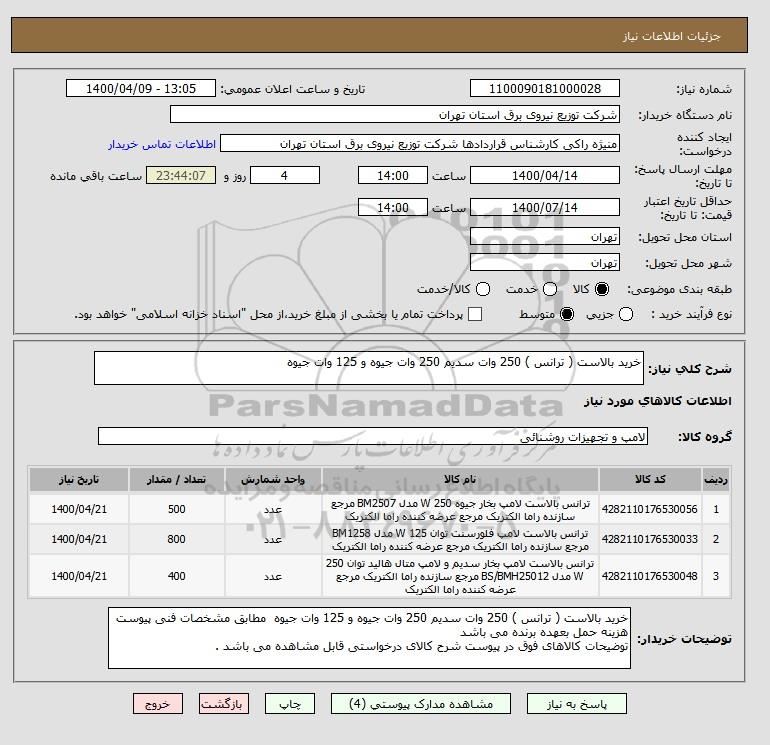Screen dimensions: 770x745
Task: Click the countdown timer 23:44:07
Action: pos(181,175)
